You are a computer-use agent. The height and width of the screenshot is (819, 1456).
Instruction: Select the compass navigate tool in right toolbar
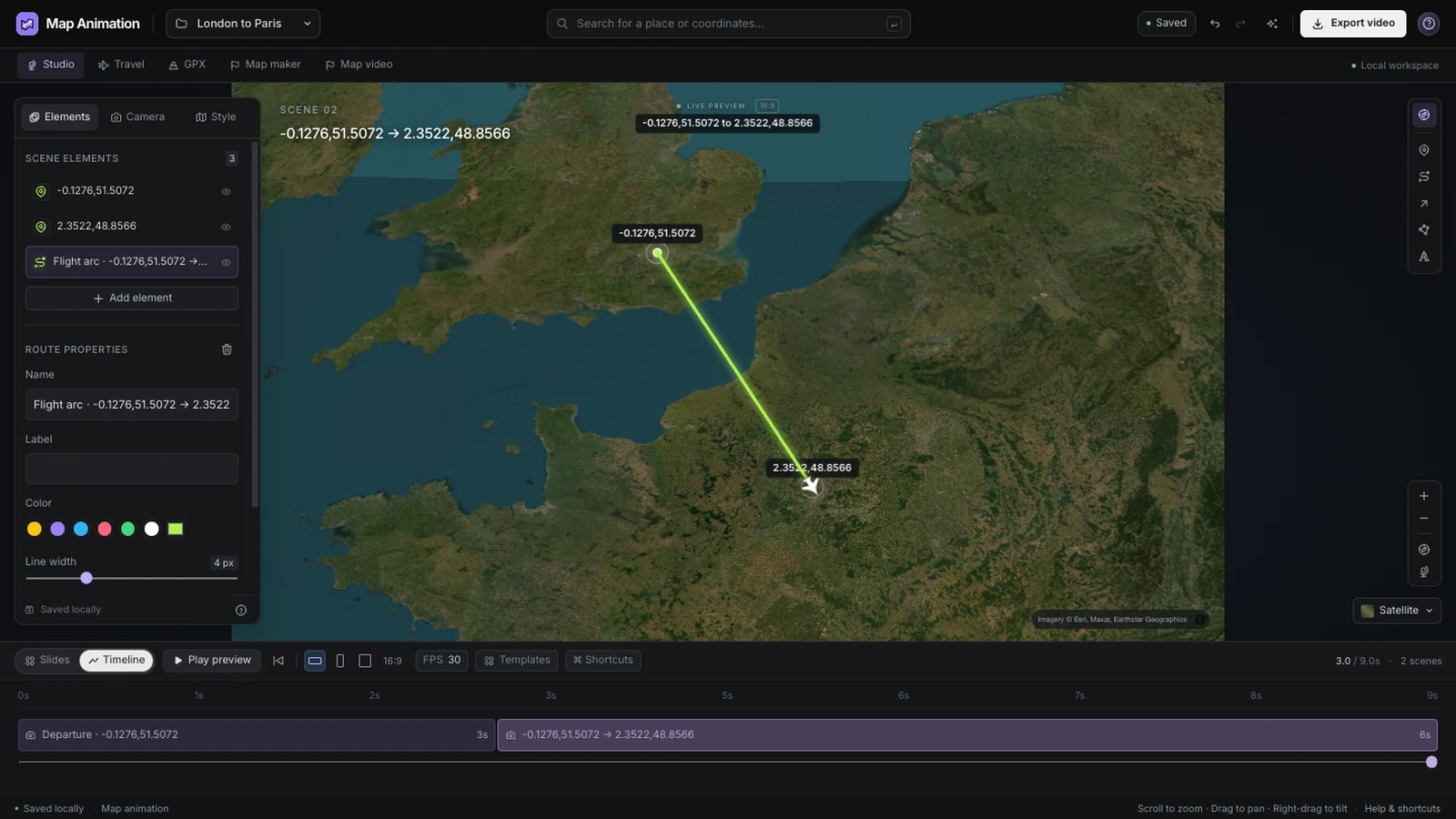pyautogui.click(x=1424, y=115)
